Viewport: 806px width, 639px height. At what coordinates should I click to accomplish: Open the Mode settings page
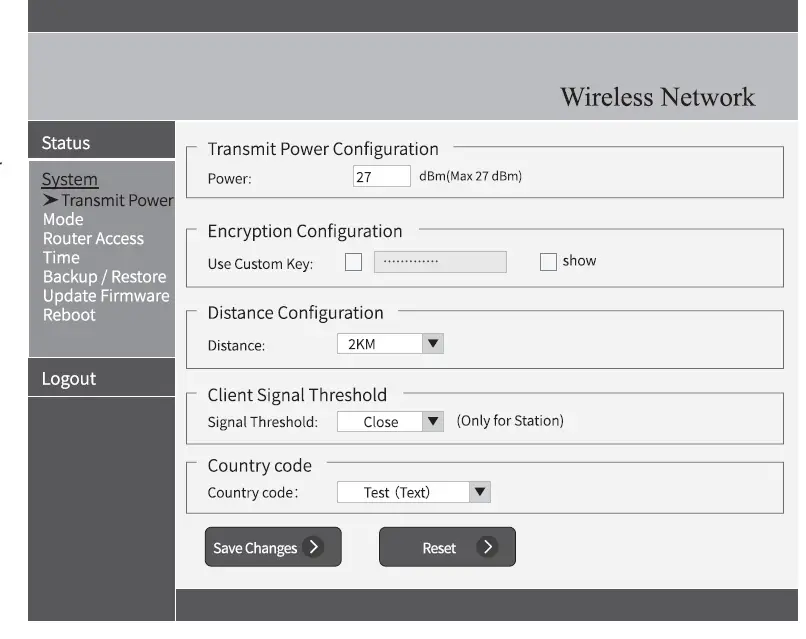[63, 220]
